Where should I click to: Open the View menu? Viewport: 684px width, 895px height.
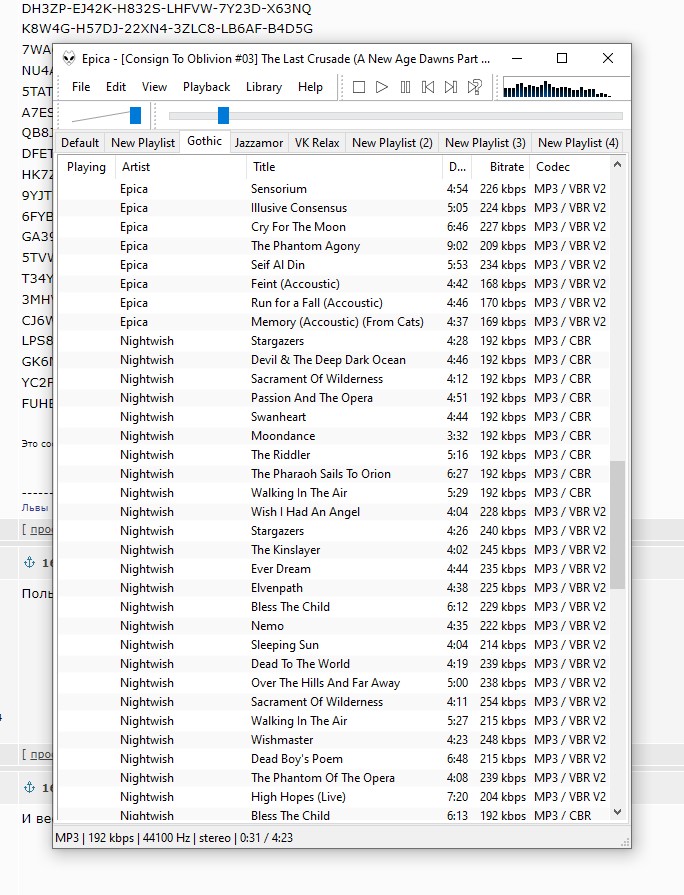click(154, 87)
